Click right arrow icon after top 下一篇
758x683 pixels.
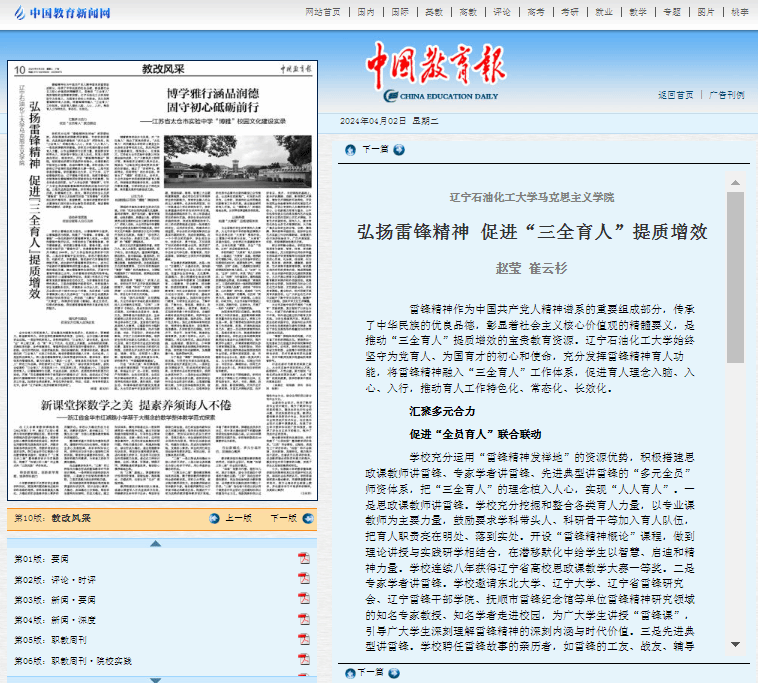click(399, 150)
